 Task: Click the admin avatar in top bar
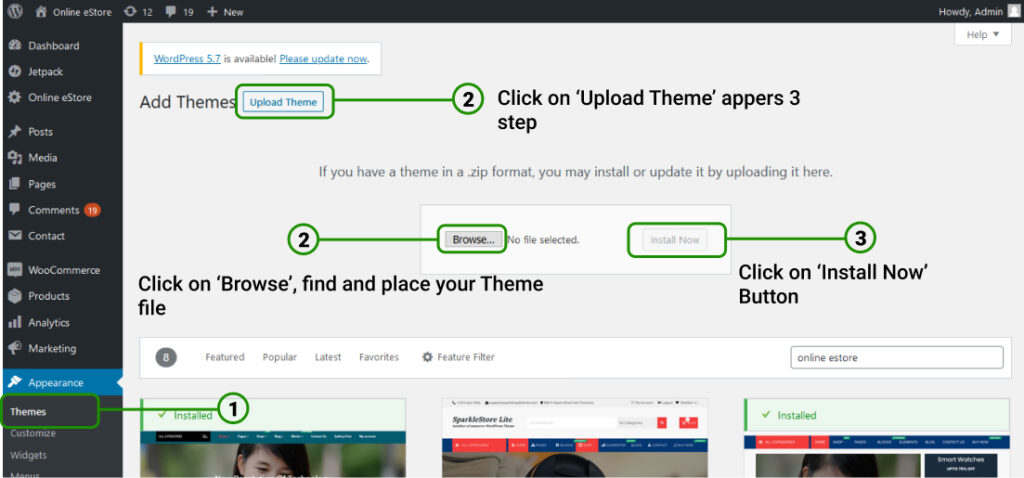tap(1013, 12)
